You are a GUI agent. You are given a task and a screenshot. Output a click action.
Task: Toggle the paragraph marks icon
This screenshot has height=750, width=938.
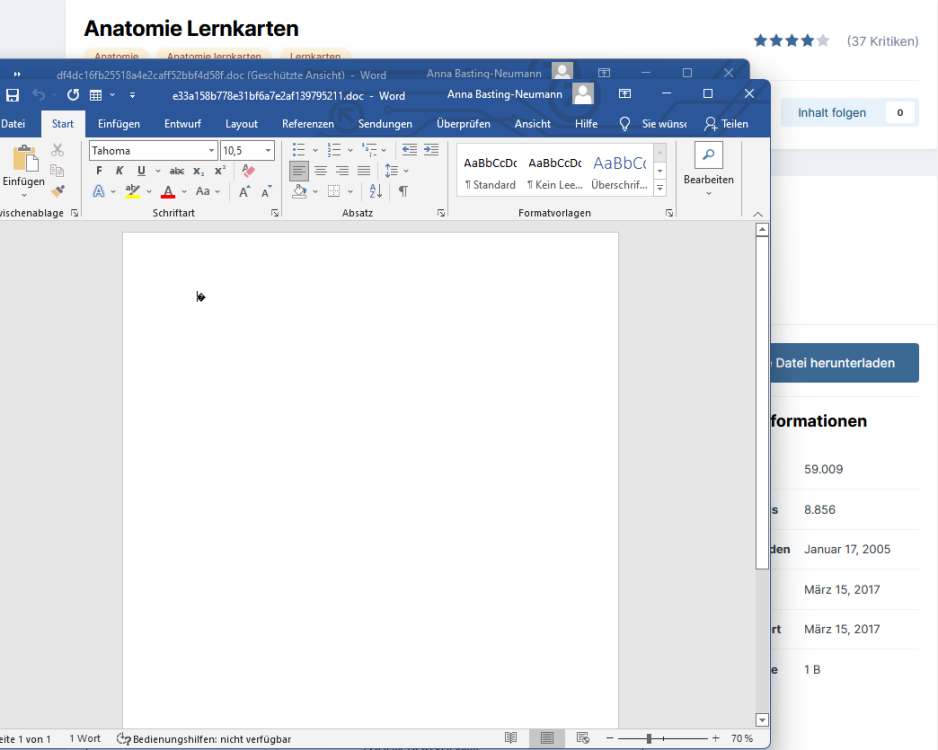coord(403,191)
